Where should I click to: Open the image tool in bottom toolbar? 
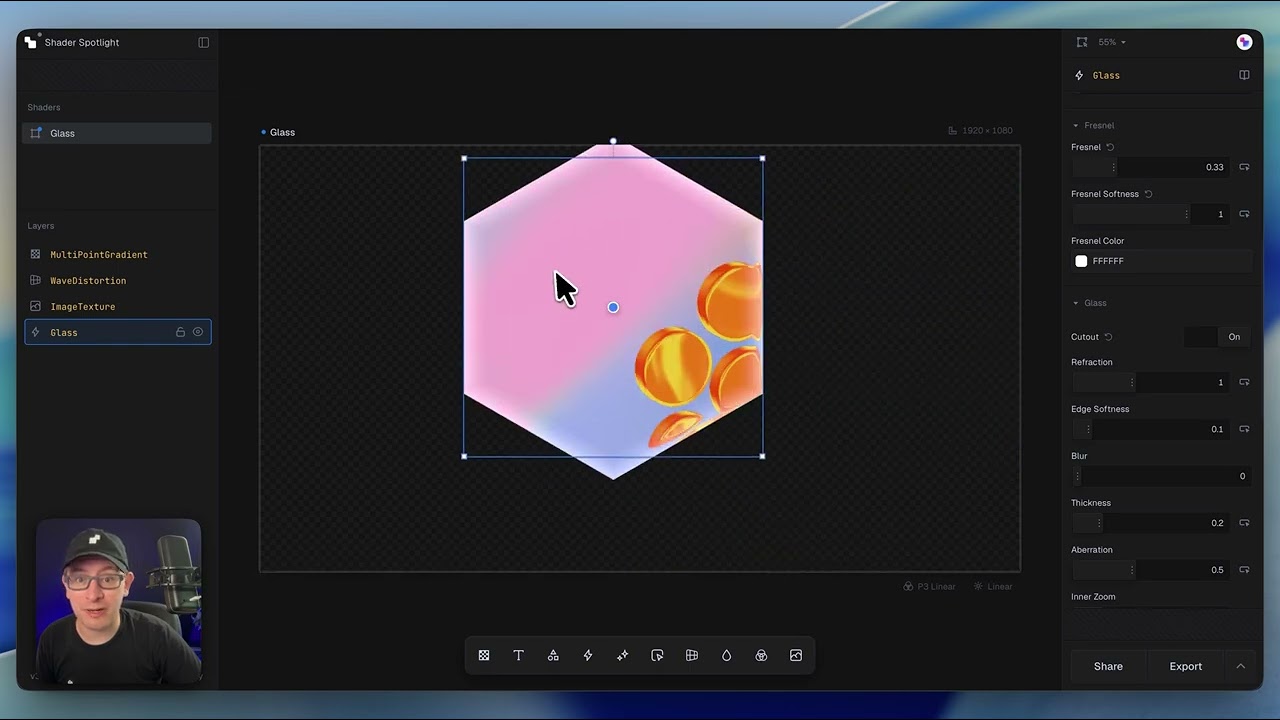796,655
